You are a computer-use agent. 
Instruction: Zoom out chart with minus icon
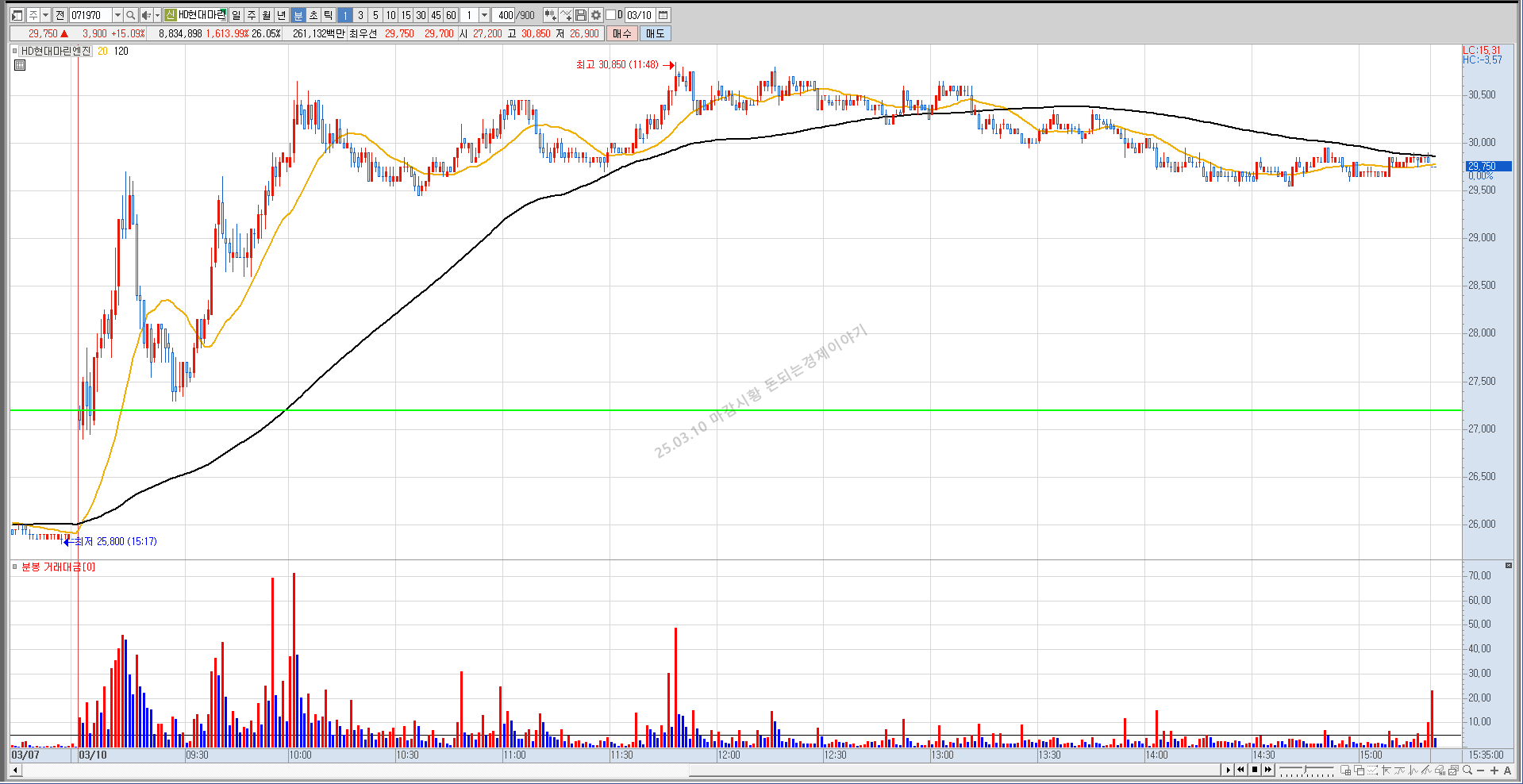click(x=1481, y=771)
